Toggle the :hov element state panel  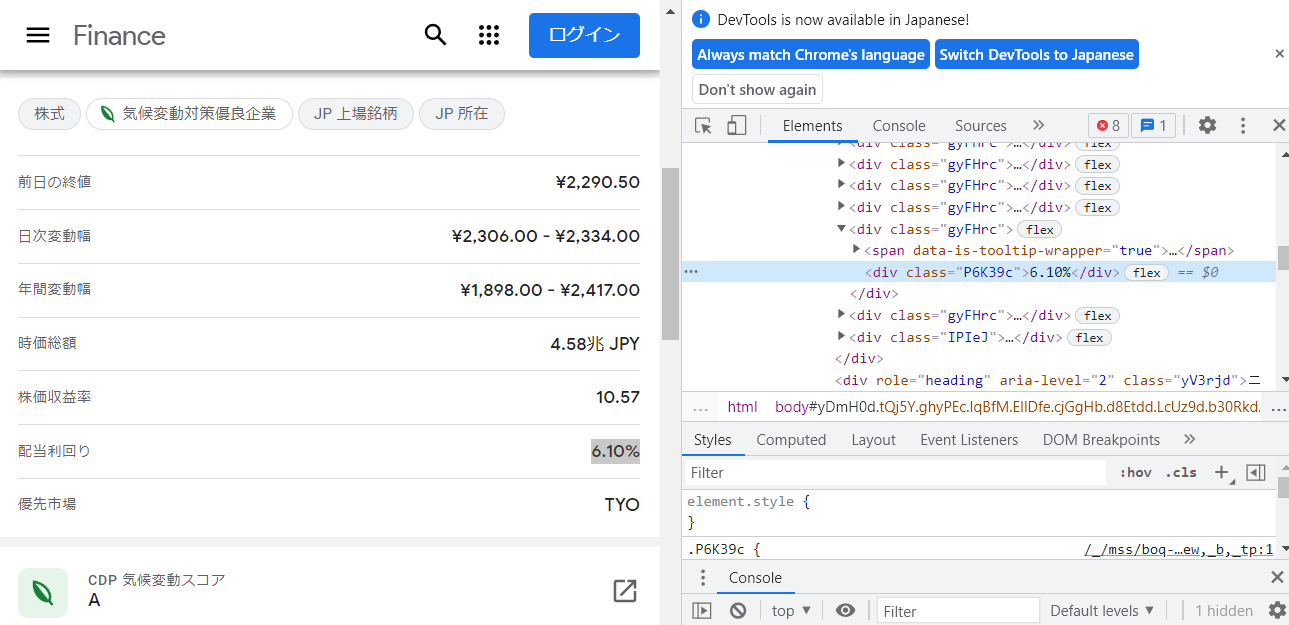point(1135,472)
